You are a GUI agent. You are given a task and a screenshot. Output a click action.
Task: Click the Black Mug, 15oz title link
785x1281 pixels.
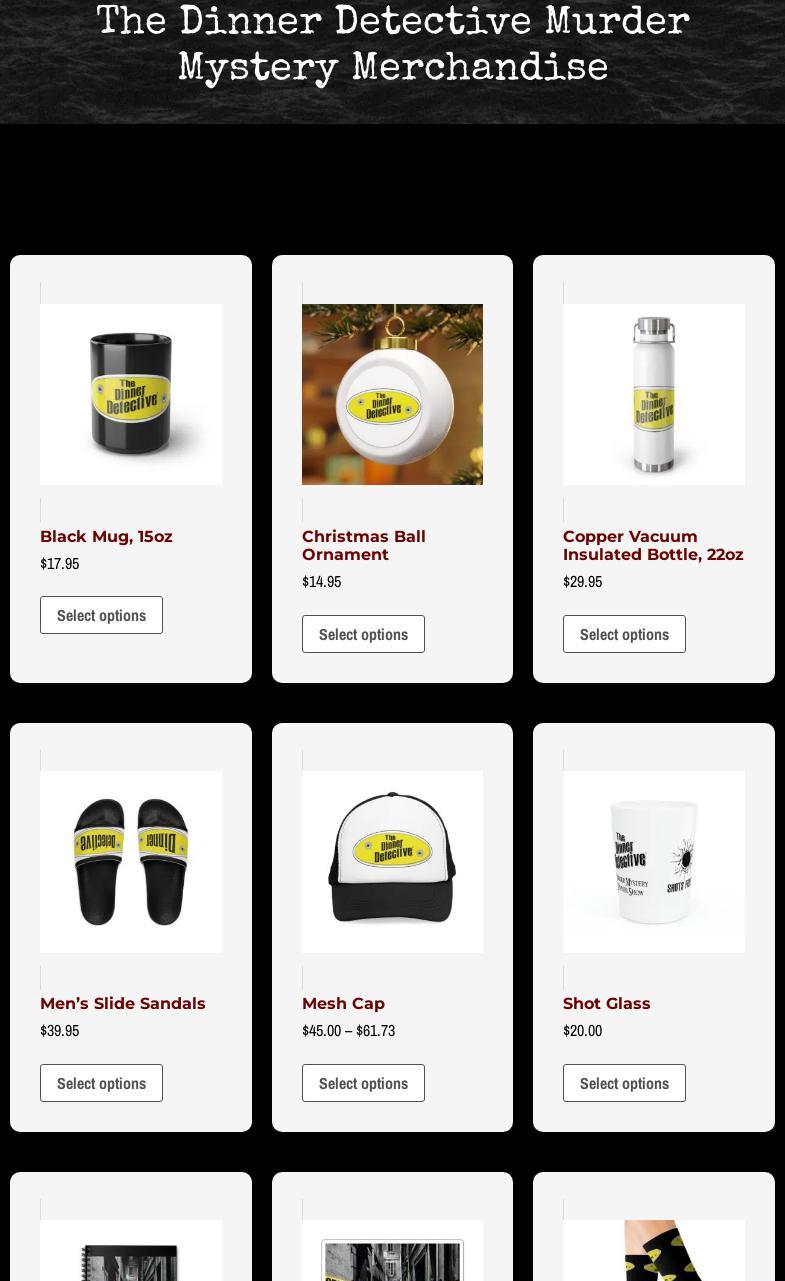coord(106,537)
